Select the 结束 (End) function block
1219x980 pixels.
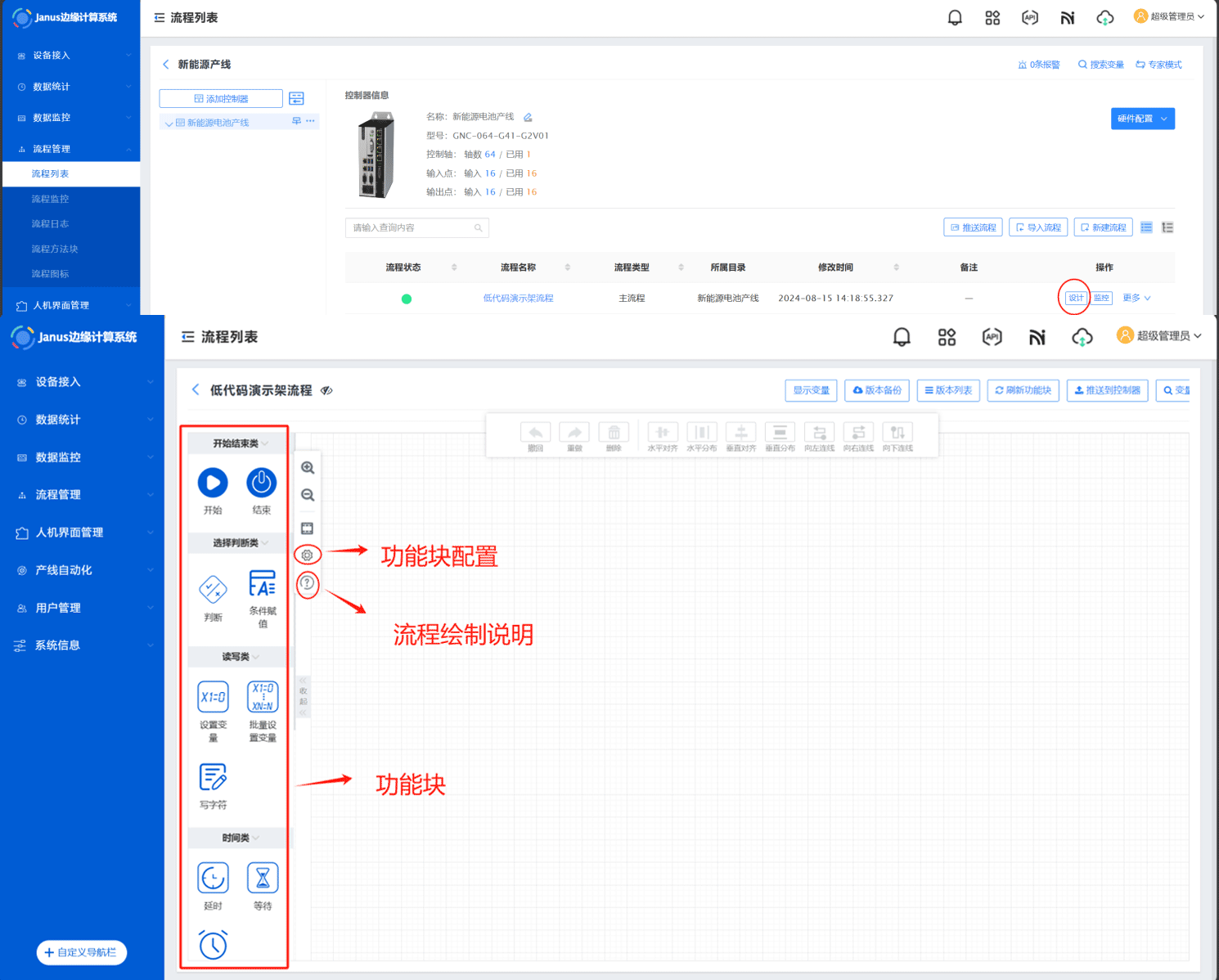click(x=262, y=483)
